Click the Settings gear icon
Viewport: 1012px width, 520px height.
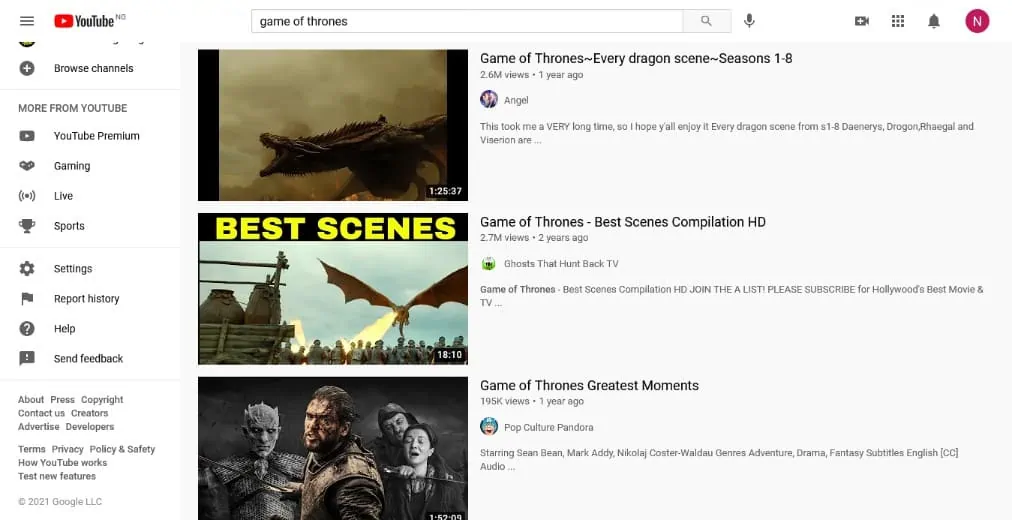(x=27, y=268)
